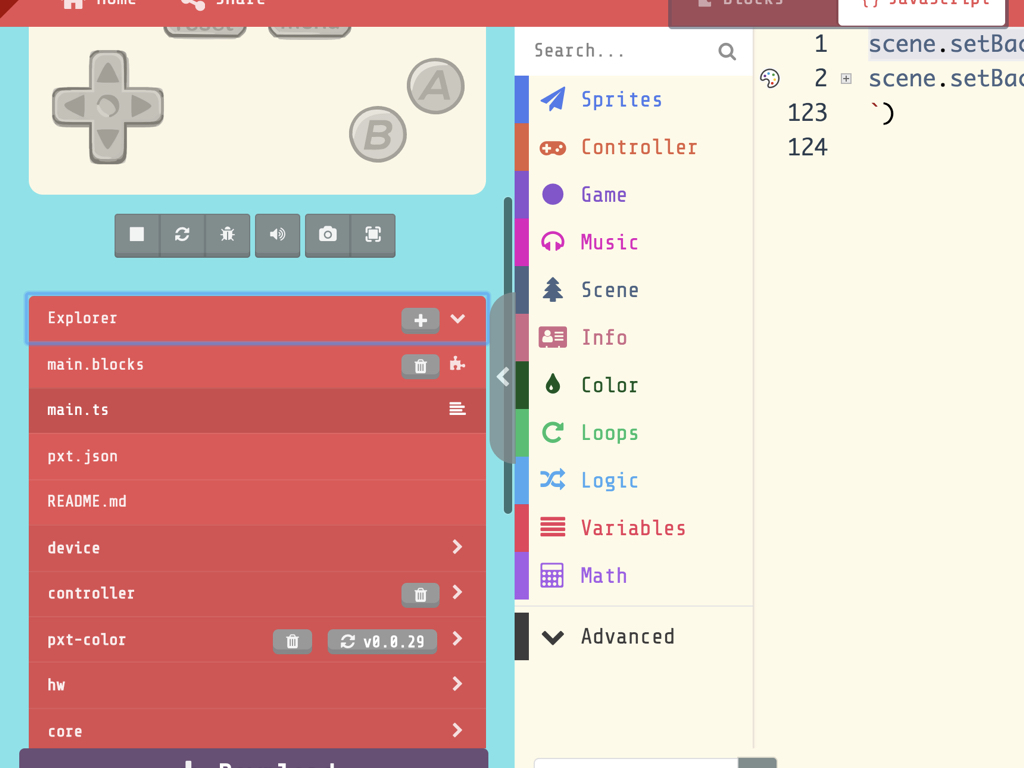
Task: Select the Math toolbox category
Action: pos(633,575)
